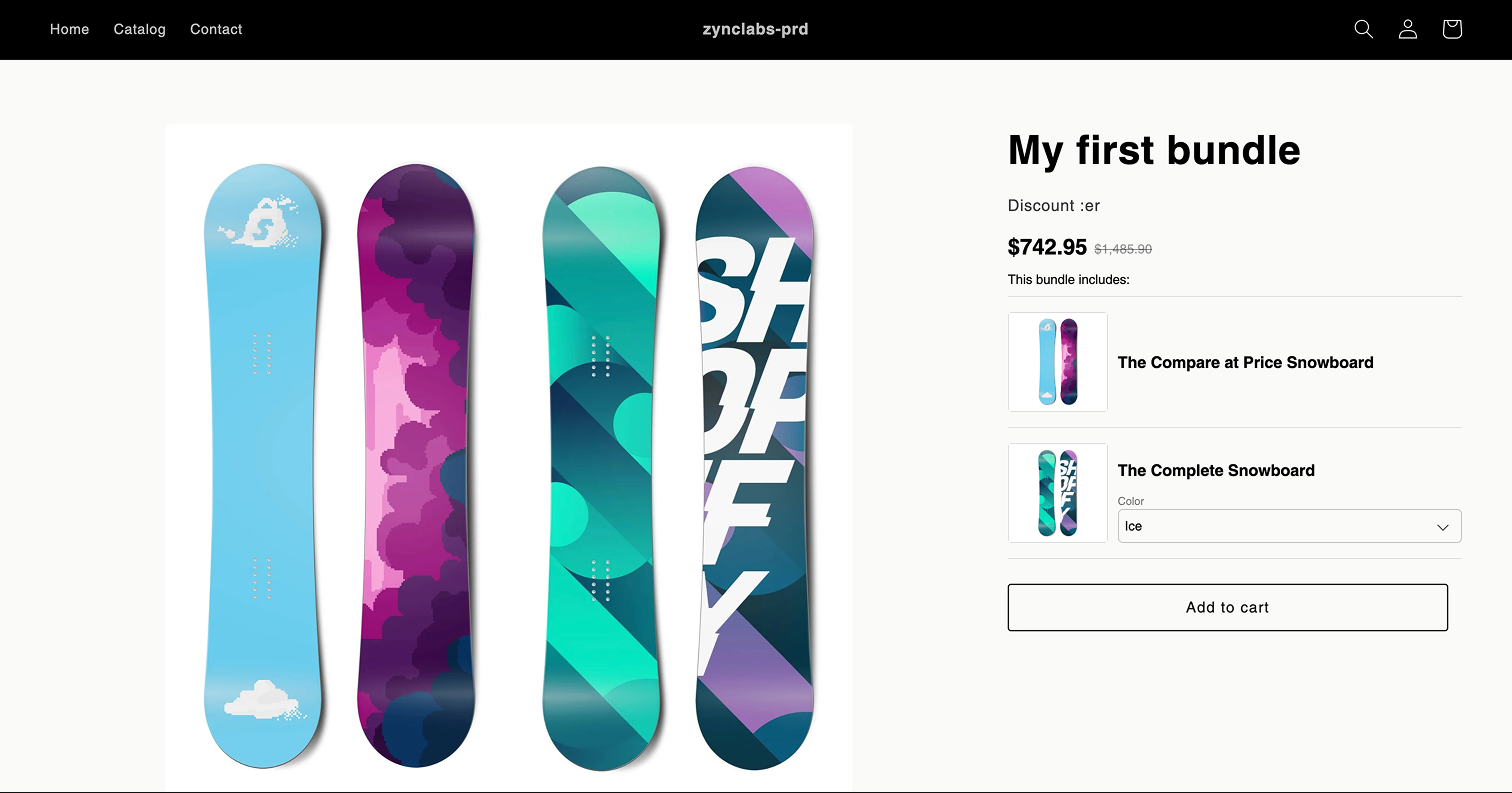The height and width of the screenshot is (793, 1512).
Task: Click the light blue snowboard in main image
Action: click(x=263, y=465)
